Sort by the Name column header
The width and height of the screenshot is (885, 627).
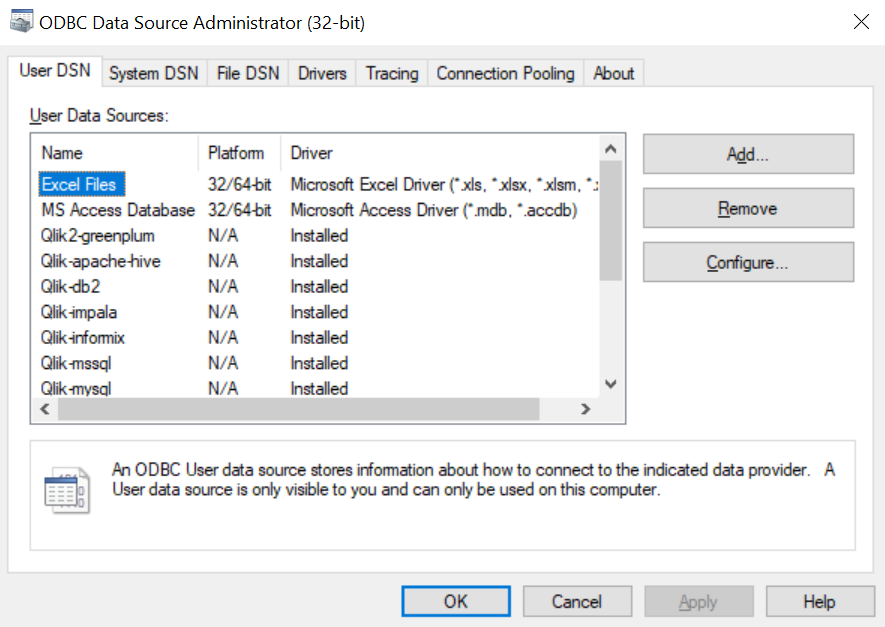[116, 153]
